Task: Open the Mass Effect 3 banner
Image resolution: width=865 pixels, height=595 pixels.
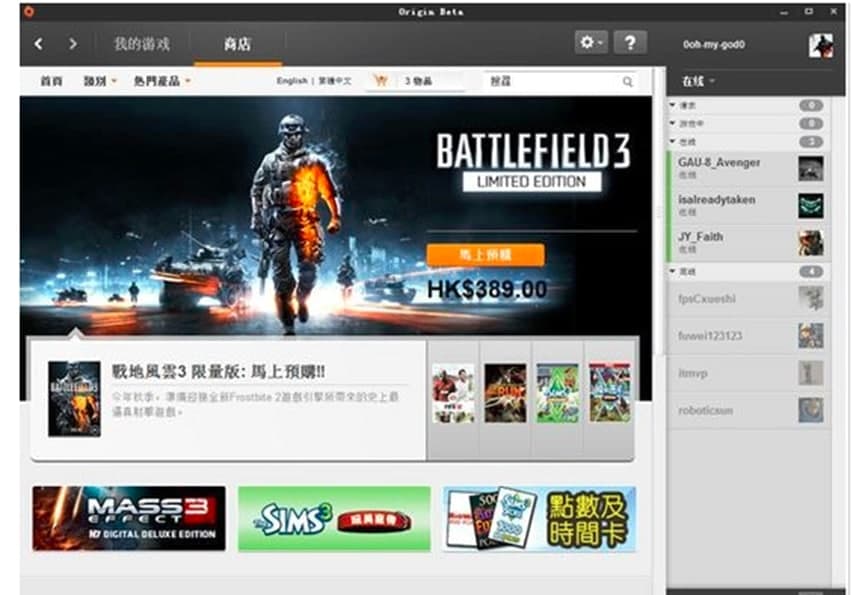Action: pos(128,519)
